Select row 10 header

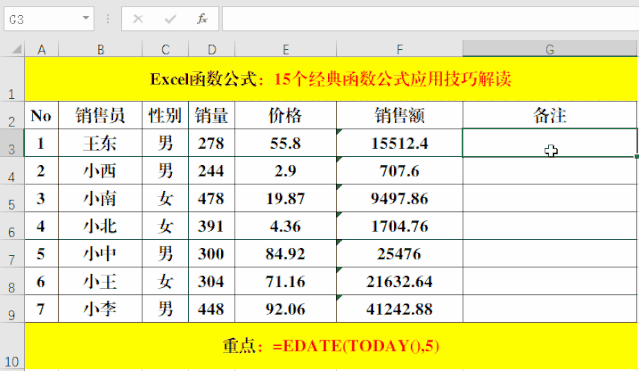12,346
